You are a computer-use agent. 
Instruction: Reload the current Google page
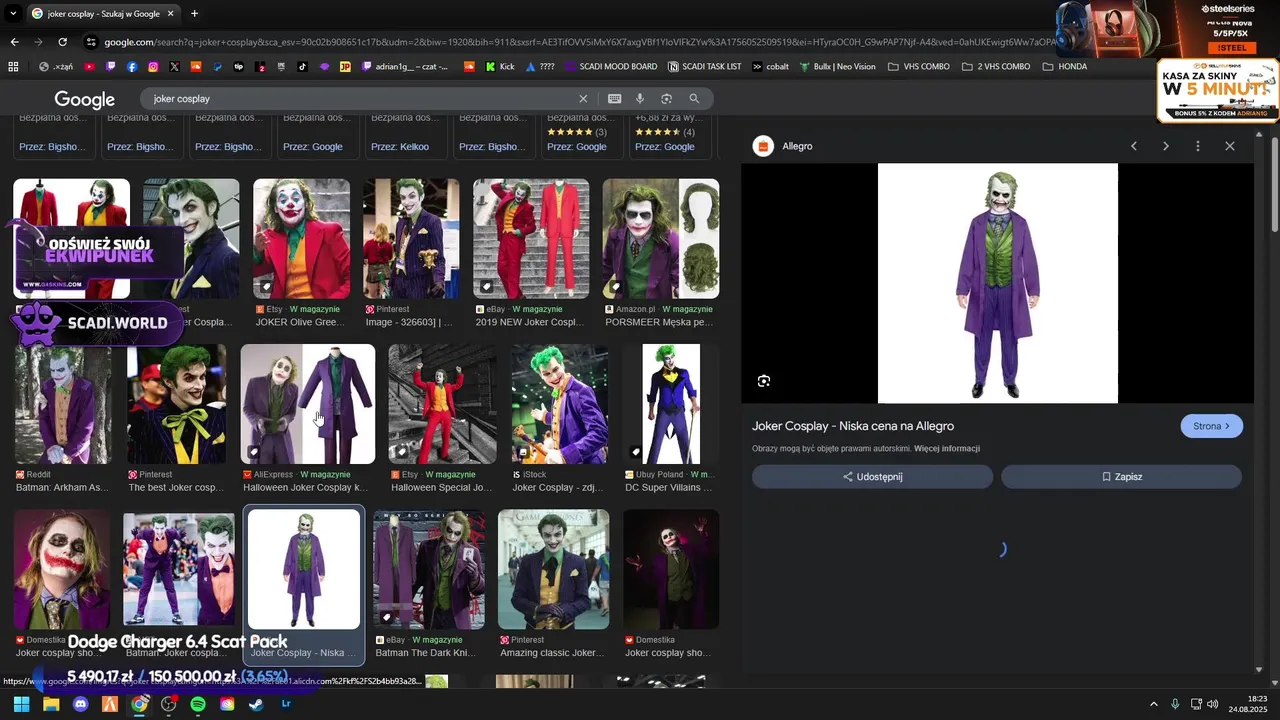[62, 42]
